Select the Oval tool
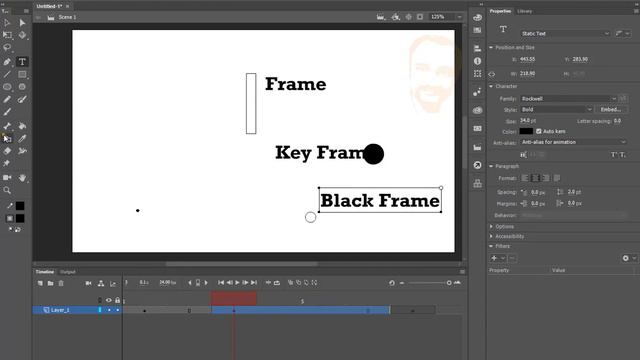 (7, 87)
